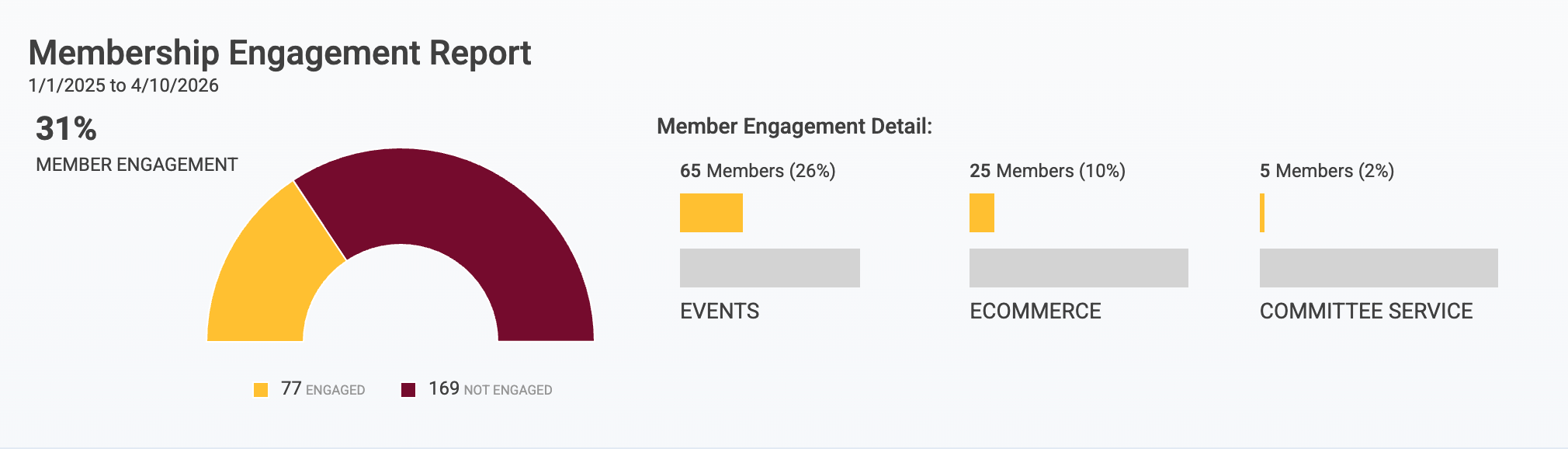This screenshot has height=449, width=1568.
Task: Click the yellow Ecommerce bar
Action: click(982, 213)
